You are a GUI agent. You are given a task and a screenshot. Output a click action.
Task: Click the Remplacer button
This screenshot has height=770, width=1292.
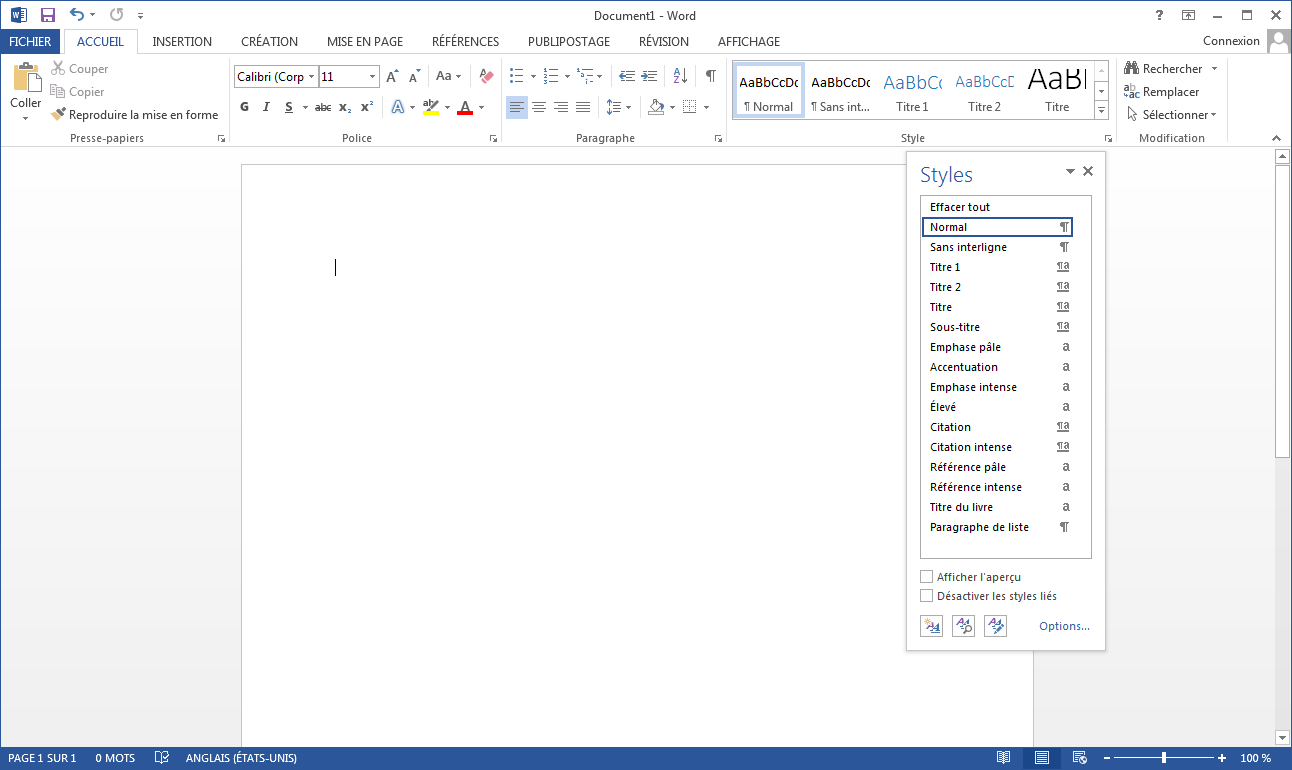1161,92
